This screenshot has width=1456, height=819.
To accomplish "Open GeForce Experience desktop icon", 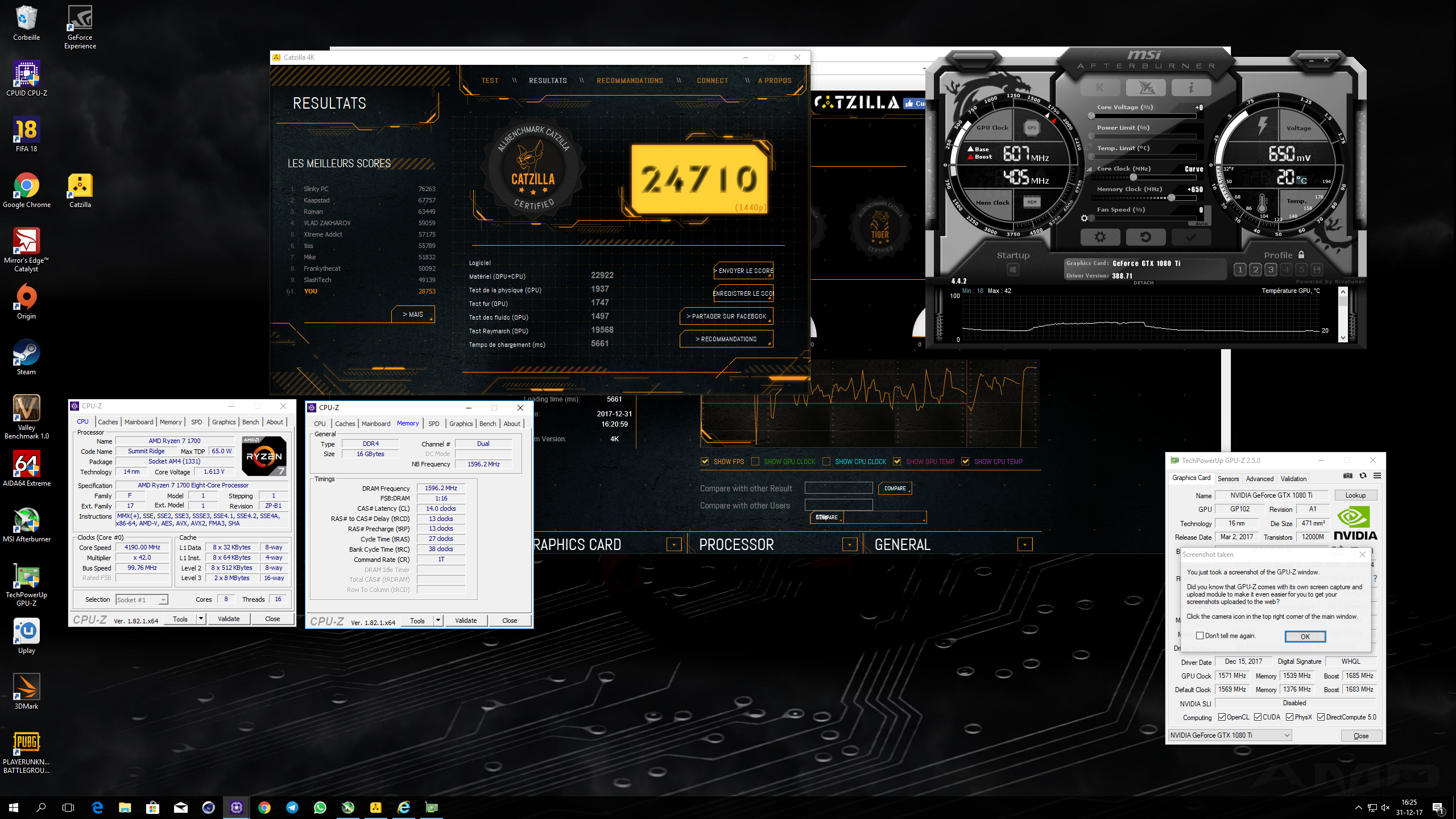I will click(80, 27).
